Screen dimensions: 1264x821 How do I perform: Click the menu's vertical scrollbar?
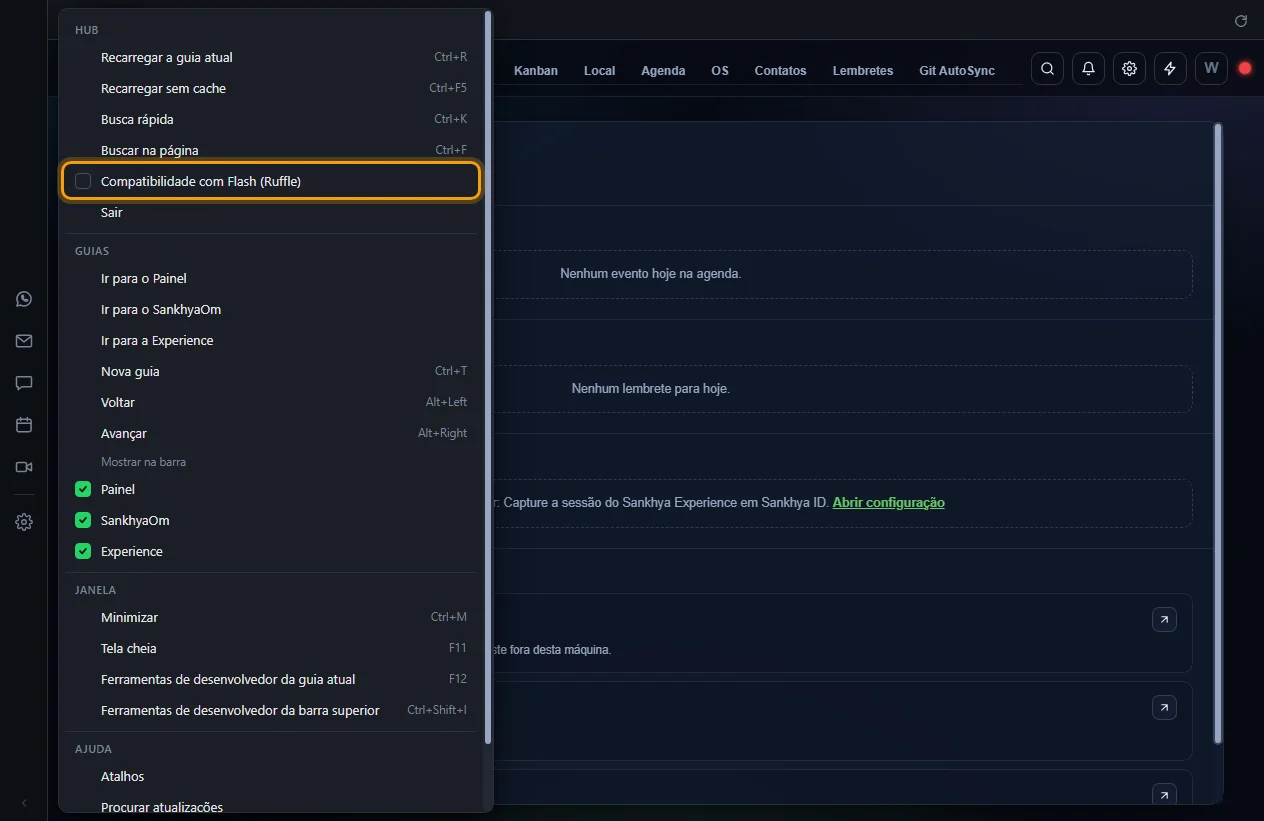[x=488, y=377]
